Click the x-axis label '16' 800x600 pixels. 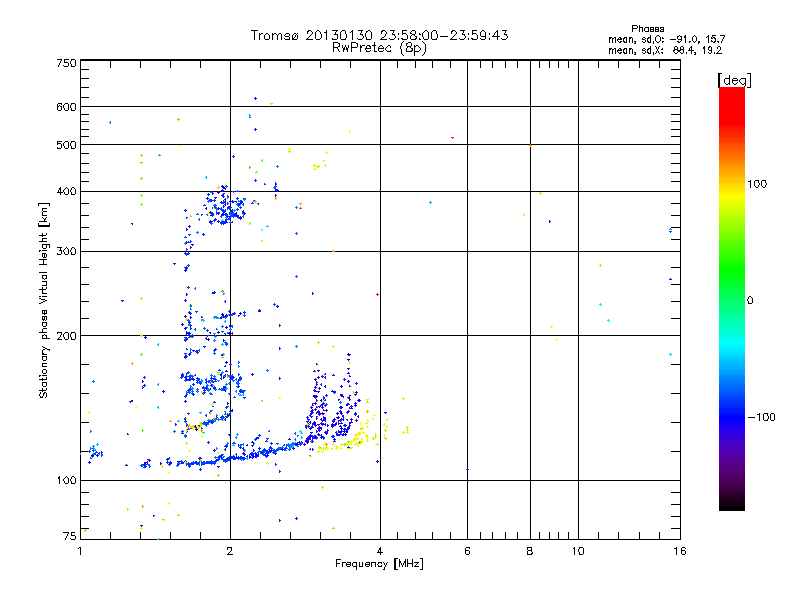click(x=680, y=551)
